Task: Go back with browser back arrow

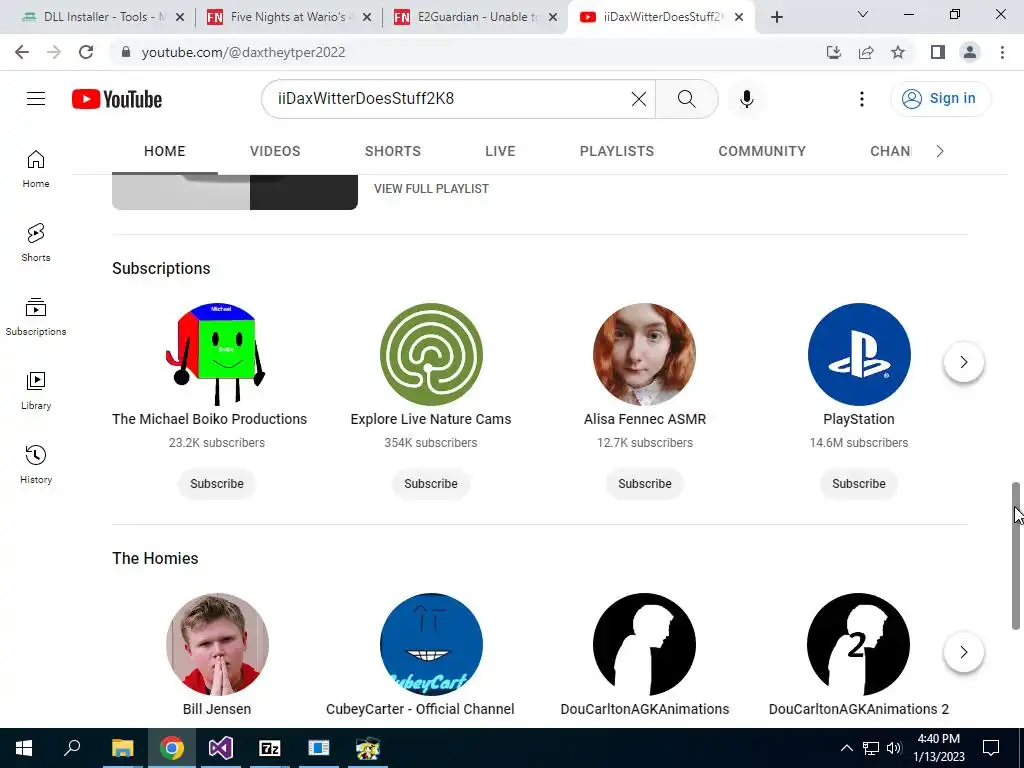Action: click(22, 52)
